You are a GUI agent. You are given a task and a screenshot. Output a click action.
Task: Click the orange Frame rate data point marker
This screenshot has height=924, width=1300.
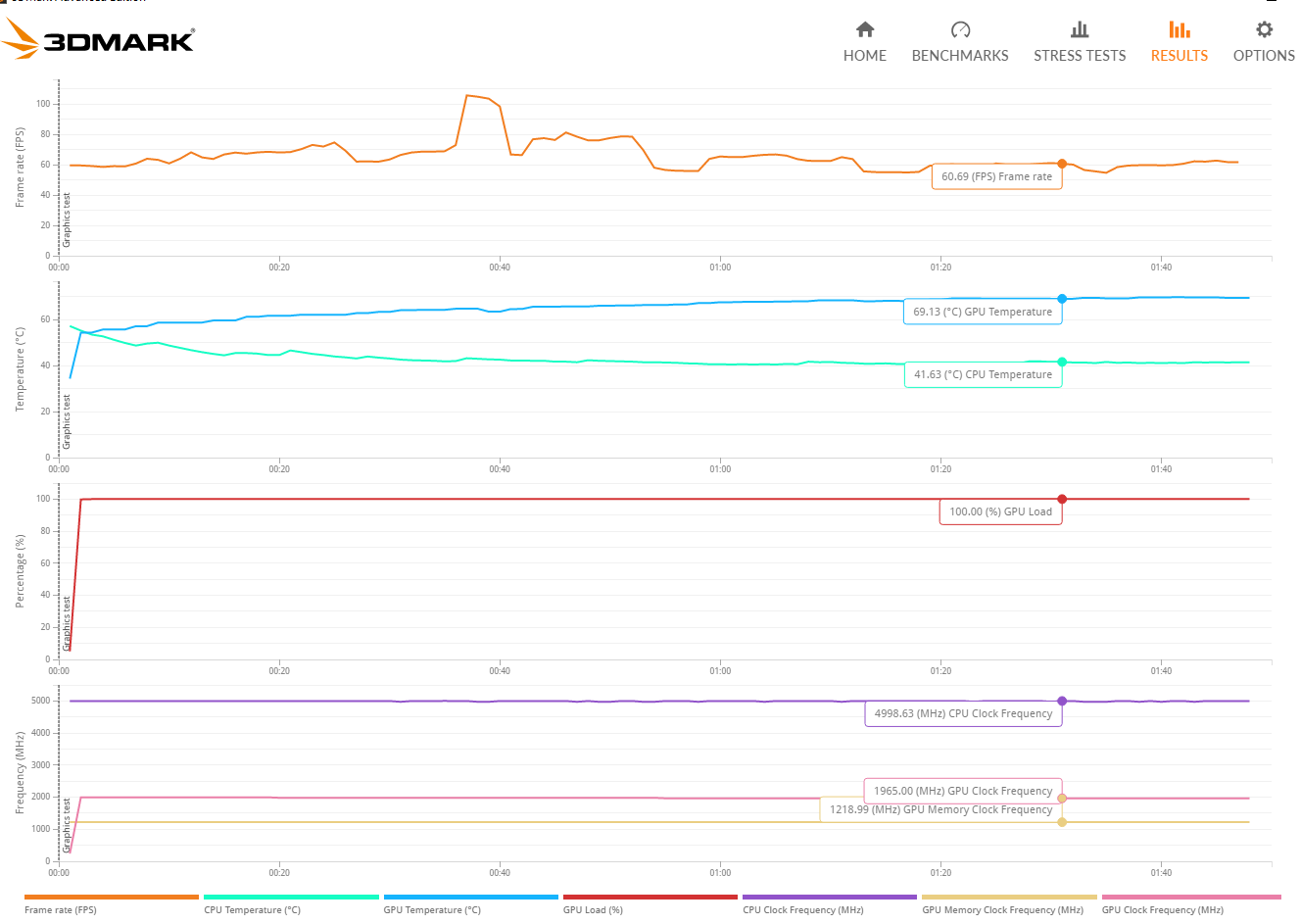pyautogui.click(x=1062, y=164)
